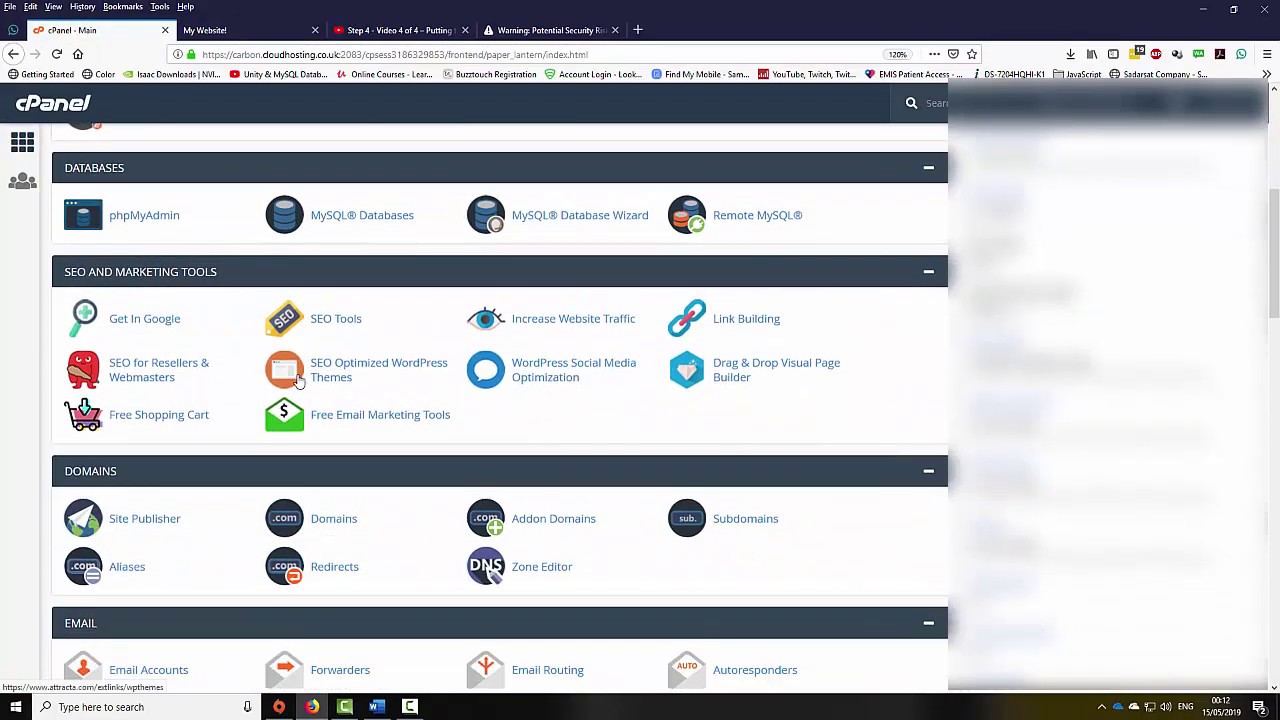Viewport: 1280px width, 720px height.
Task: Open the Free Shopping Cart icon
Action: [83, 415]
